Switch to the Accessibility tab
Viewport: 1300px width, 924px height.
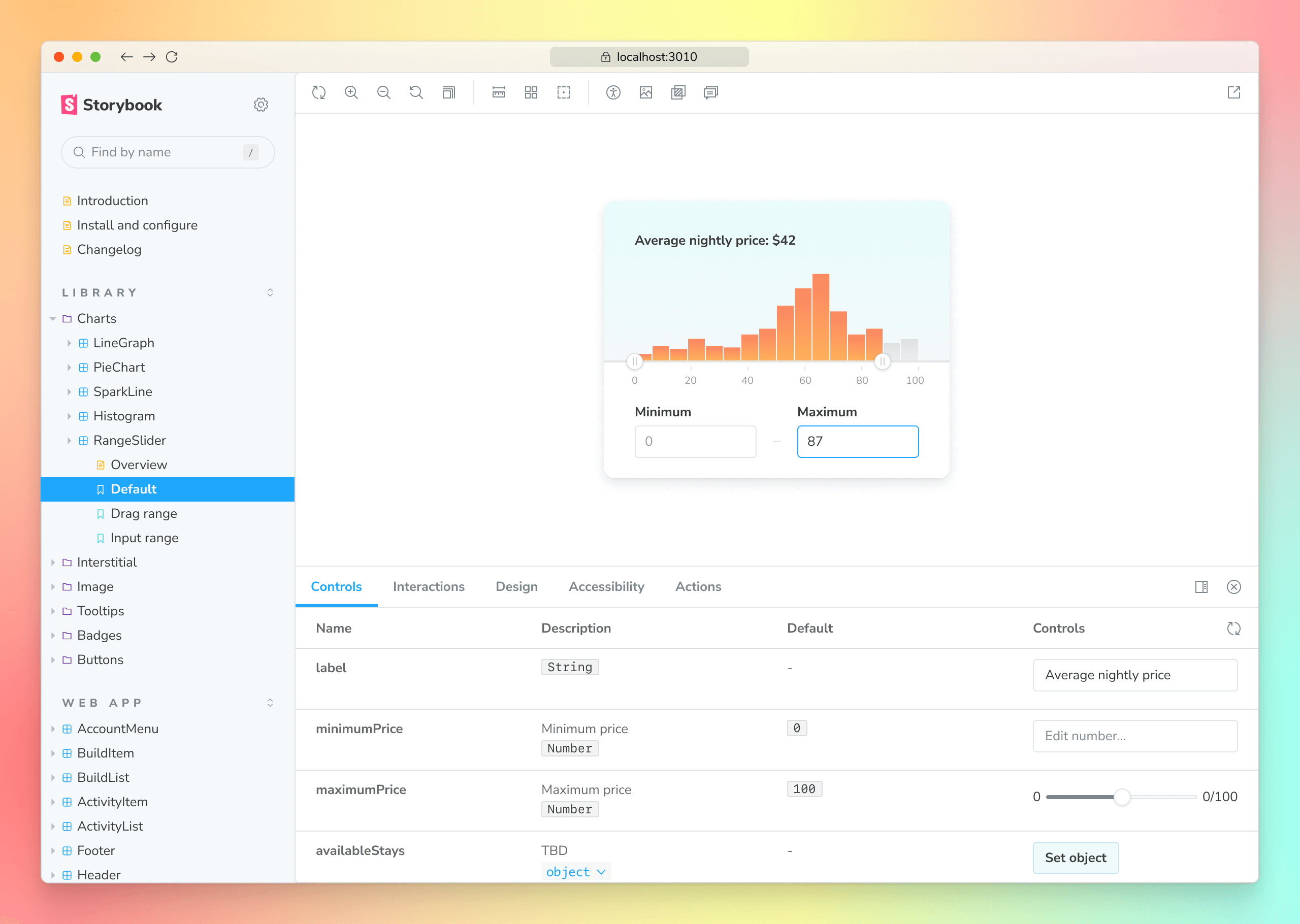[606, 586]
